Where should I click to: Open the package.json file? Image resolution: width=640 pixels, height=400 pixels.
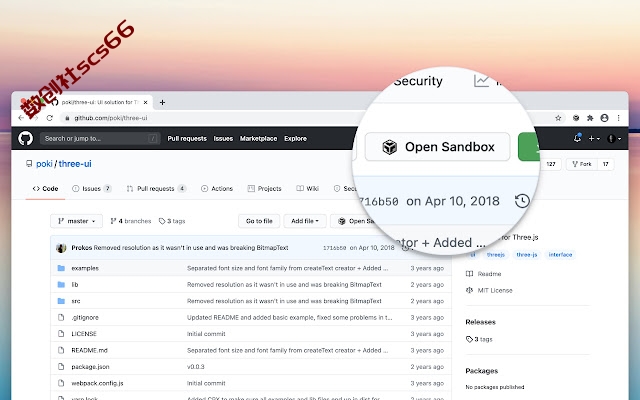[x=90, y=367]
